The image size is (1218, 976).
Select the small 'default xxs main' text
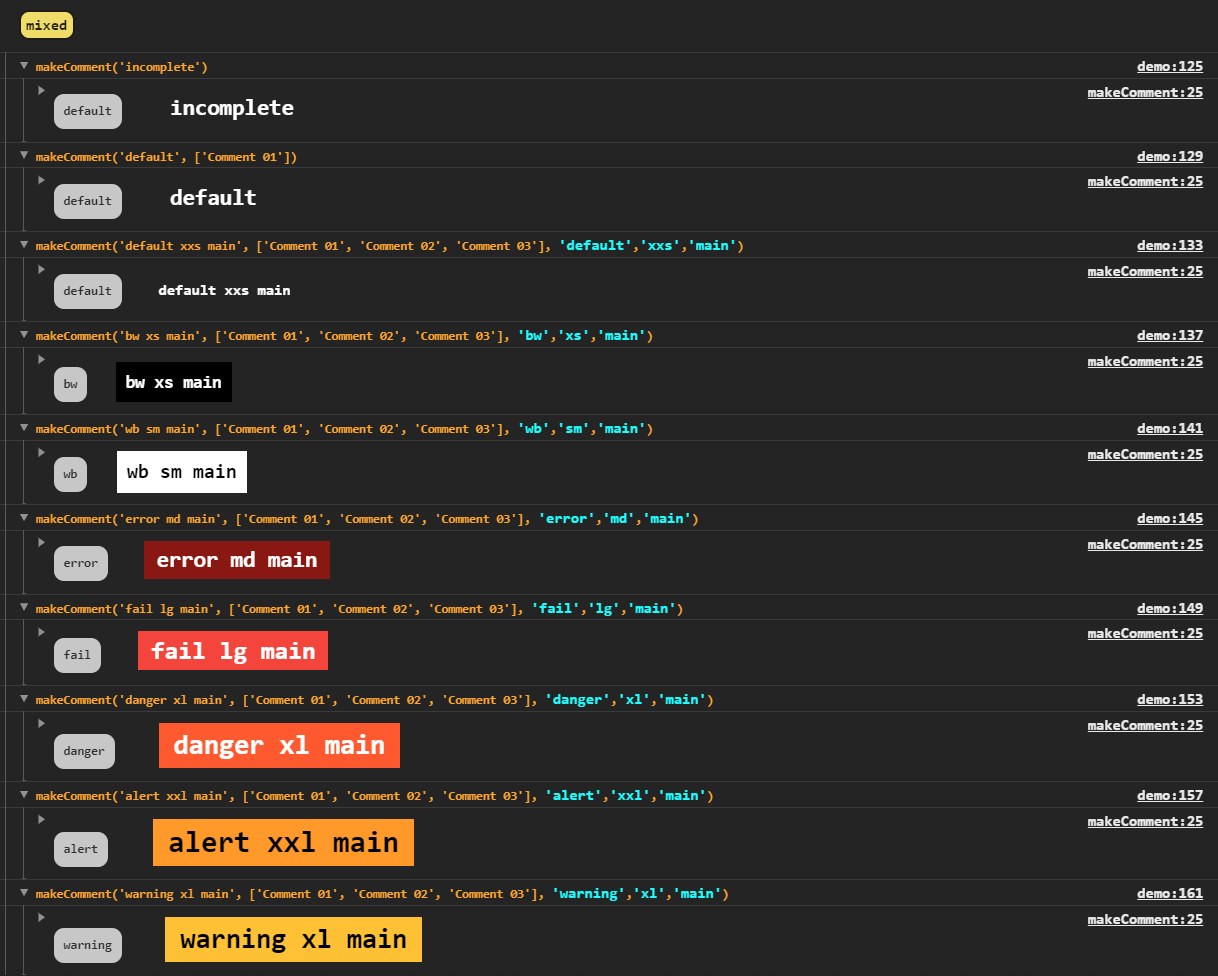point(224,290)
